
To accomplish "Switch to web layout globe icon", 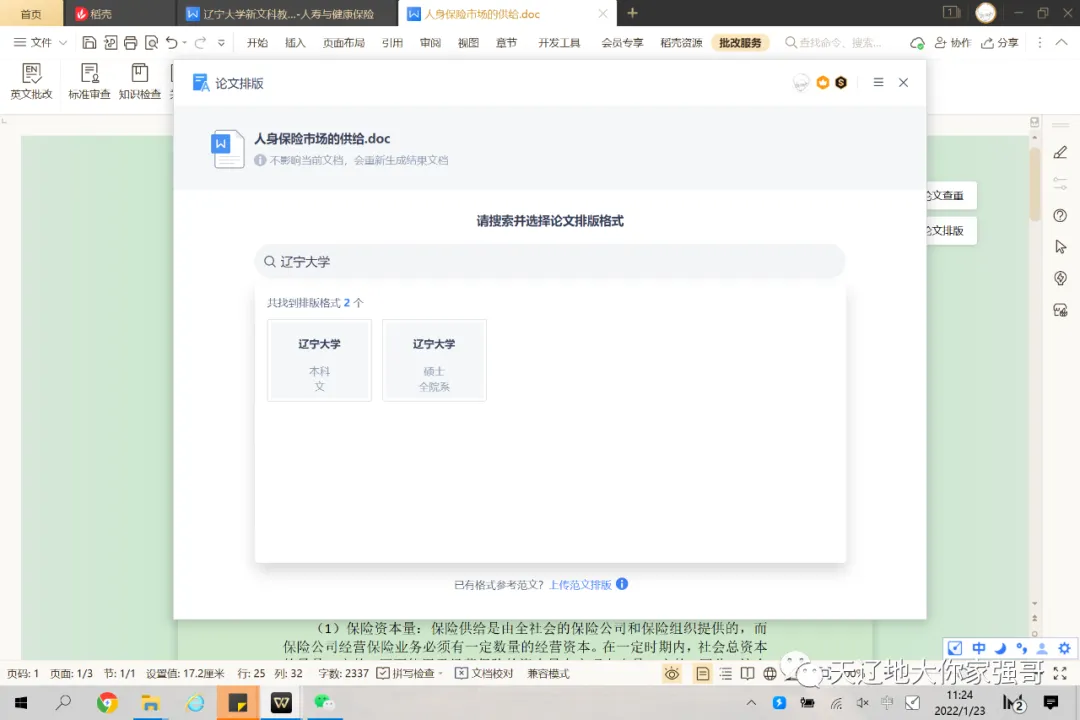I will (x=770, y=674).
